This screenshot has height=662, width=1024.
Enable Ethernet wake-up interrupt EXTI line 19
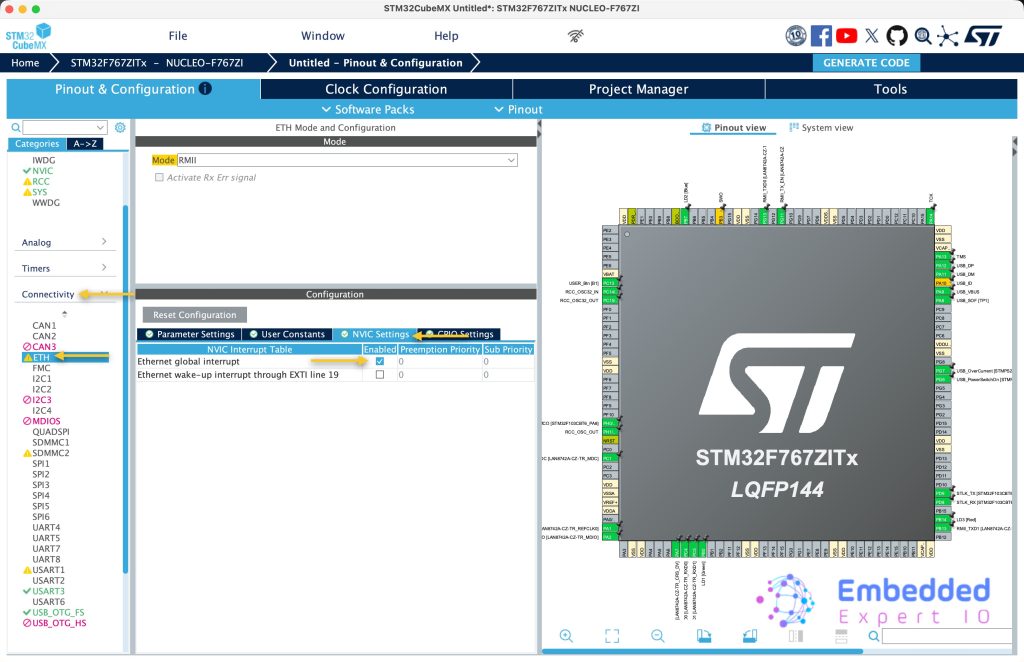pyautogui.click(x=380, y=375)
